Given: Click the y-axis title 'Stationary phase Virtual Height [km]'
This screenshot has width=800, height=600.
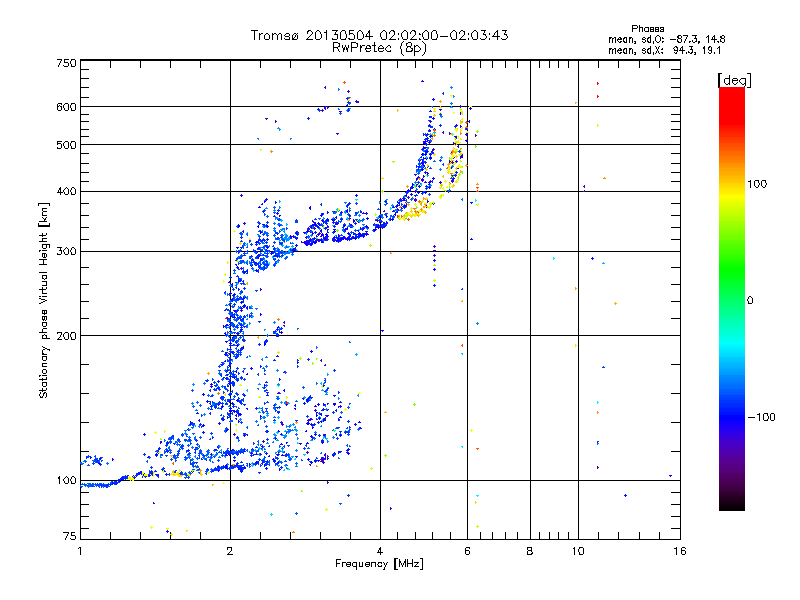Looking at the screenshot, I should (44, 301).
